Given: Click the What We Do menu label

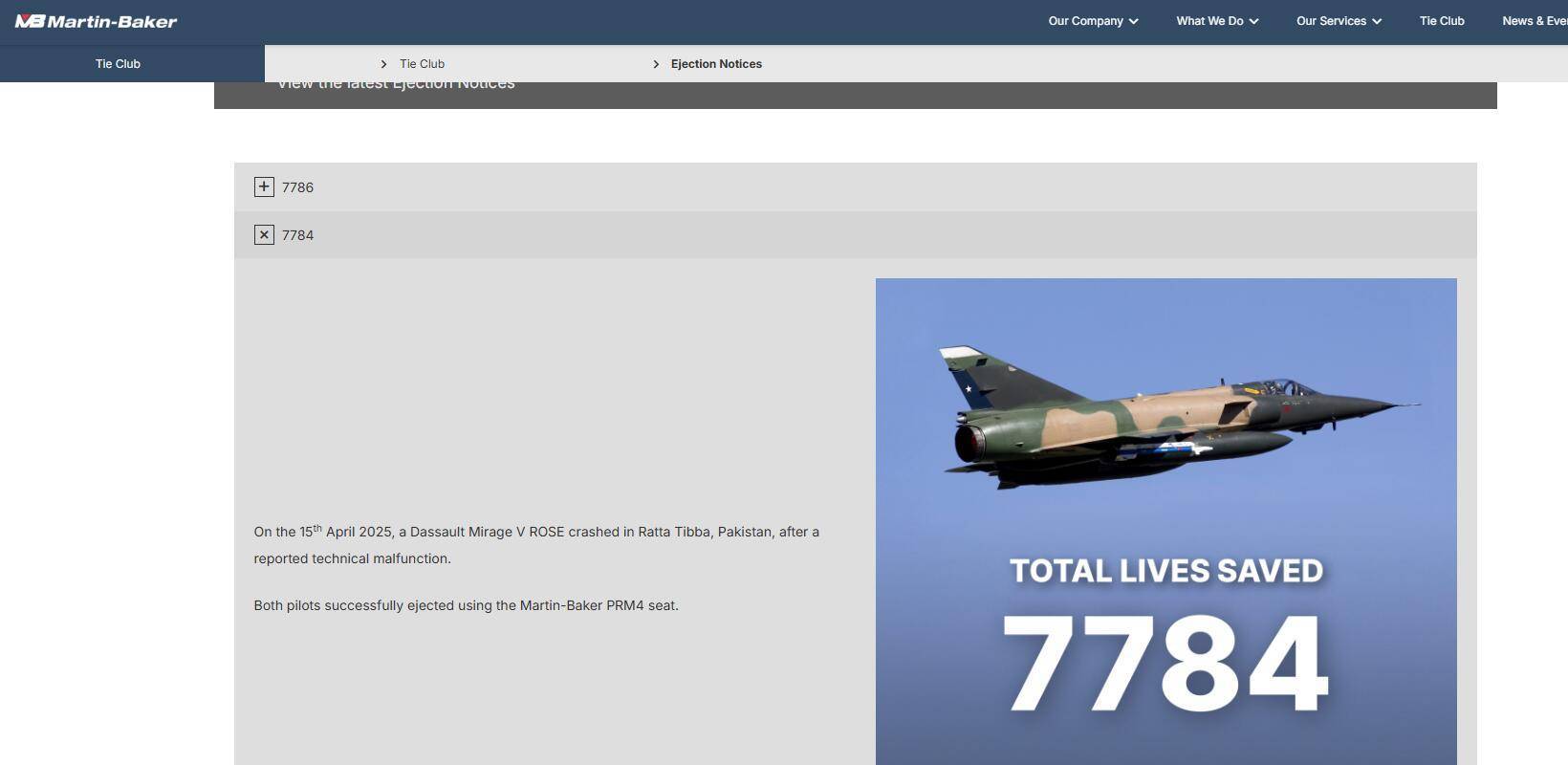Looking at the screenshot, I should [1209, 21].
